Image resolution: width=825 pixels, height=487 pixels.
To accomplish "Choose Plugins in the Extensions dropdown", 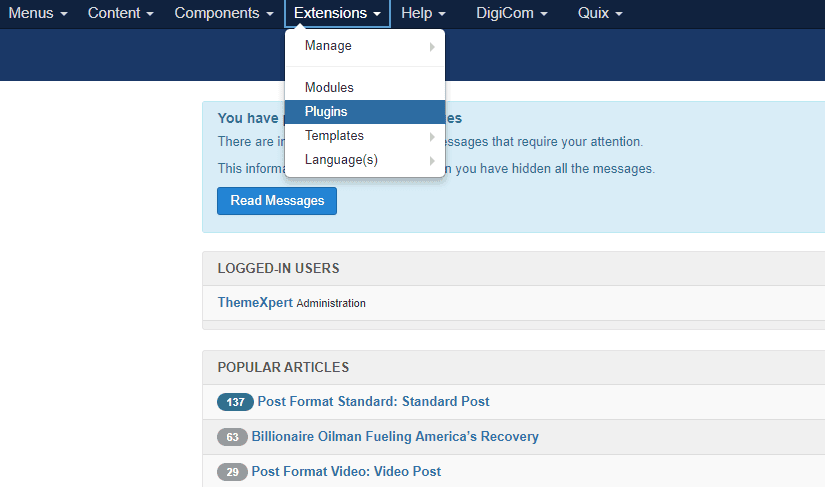I will (326, 112).
